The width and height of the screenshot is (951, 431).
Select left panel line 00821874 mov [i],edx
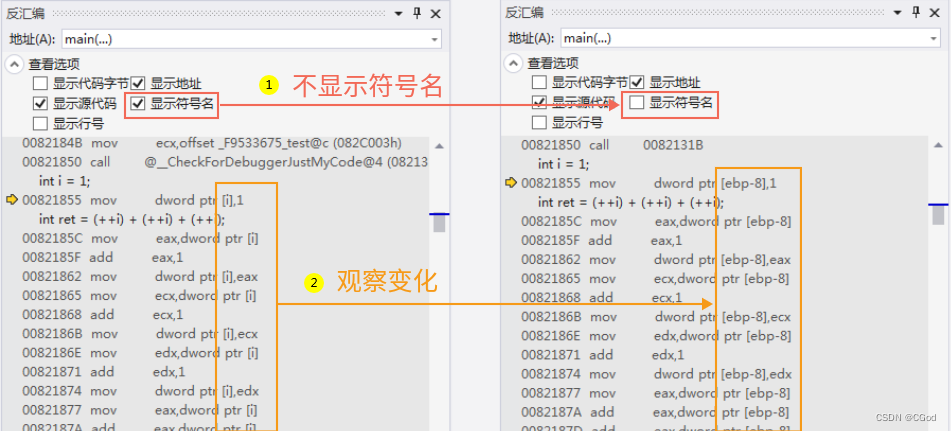click(x=140, y=391)
